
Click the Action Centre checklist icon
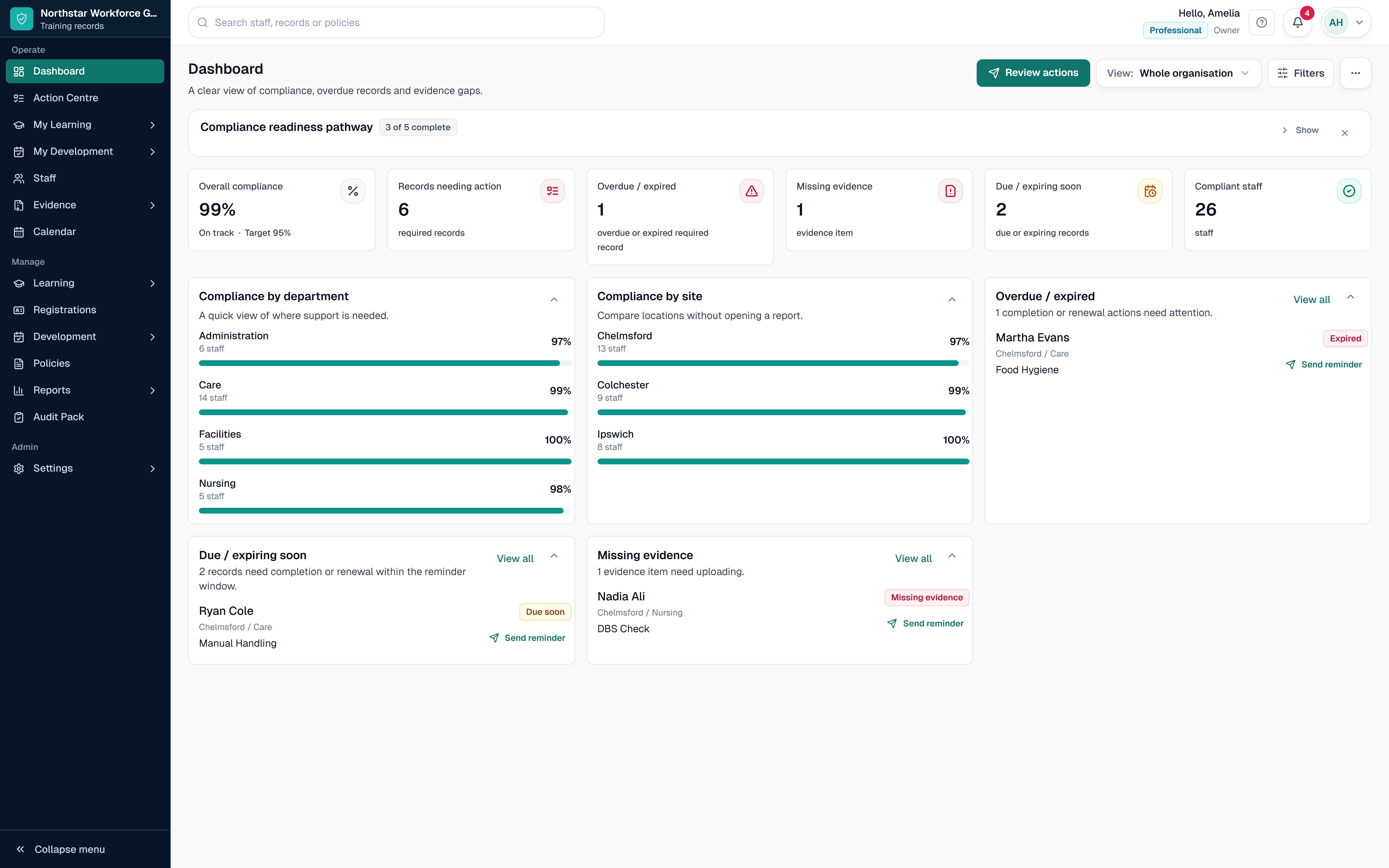click(x=19, y=98)
